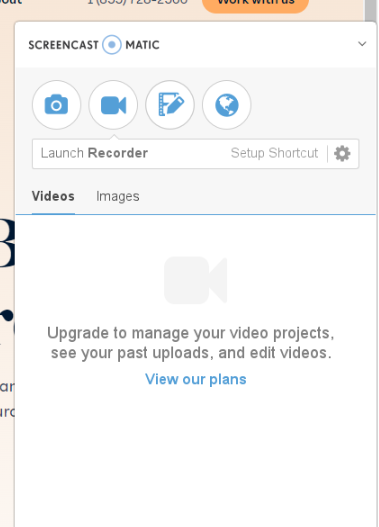Screen dimensions: 379x527
Task: Open the View our plans link
Action: [x=196, y=379]
